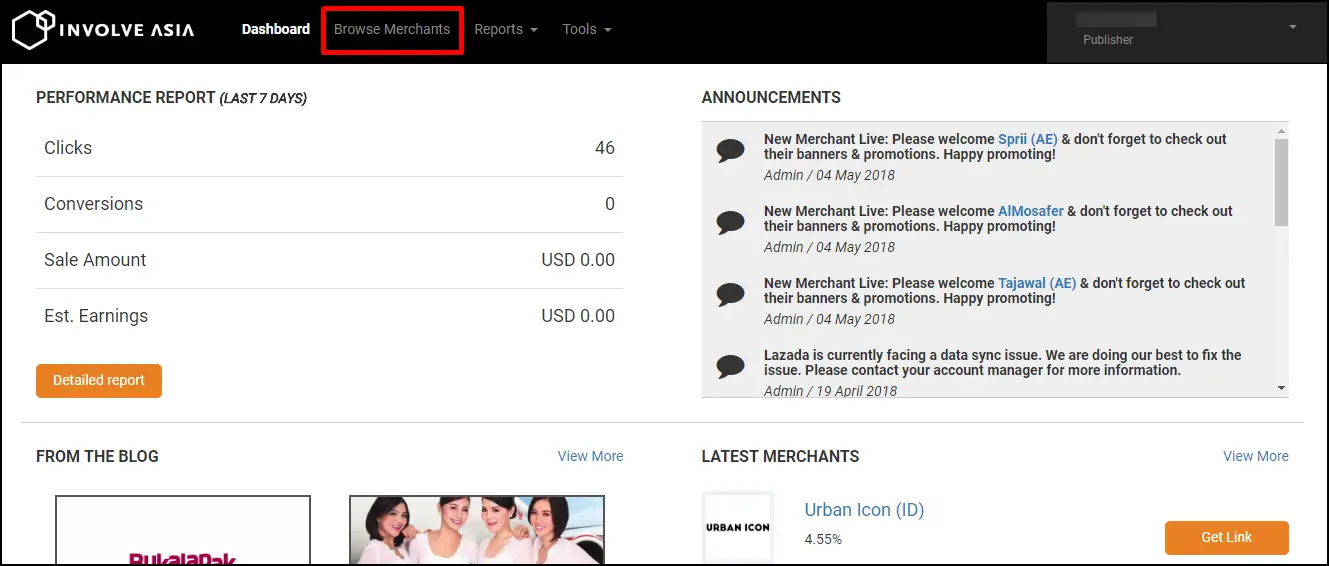The image size is (1329, 566).
Task: Open the Bukalapak blog thumbnail
Action: point(183,531)
